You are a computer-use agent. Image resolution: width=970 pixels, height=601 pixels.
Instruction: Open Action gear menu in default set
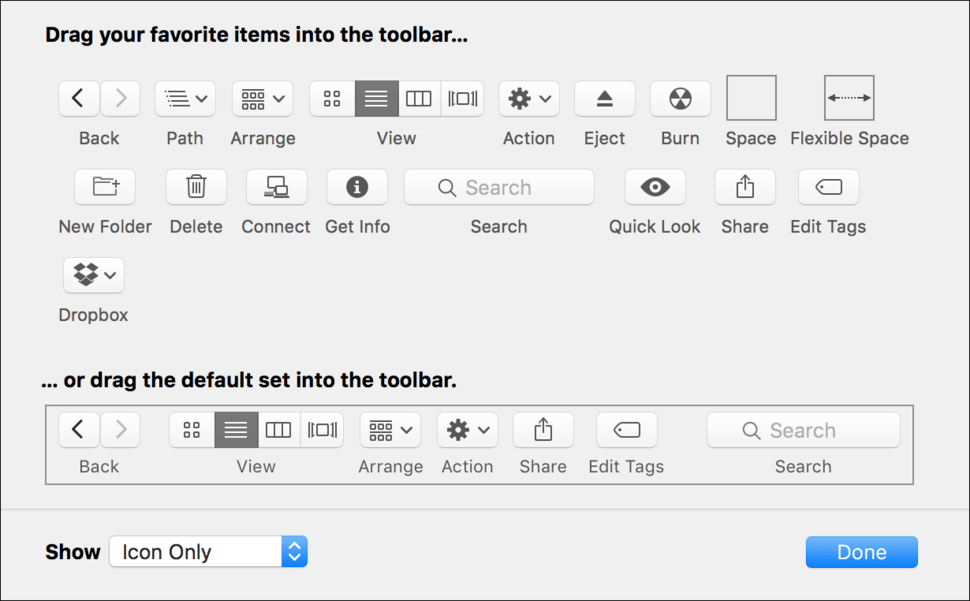468,430
